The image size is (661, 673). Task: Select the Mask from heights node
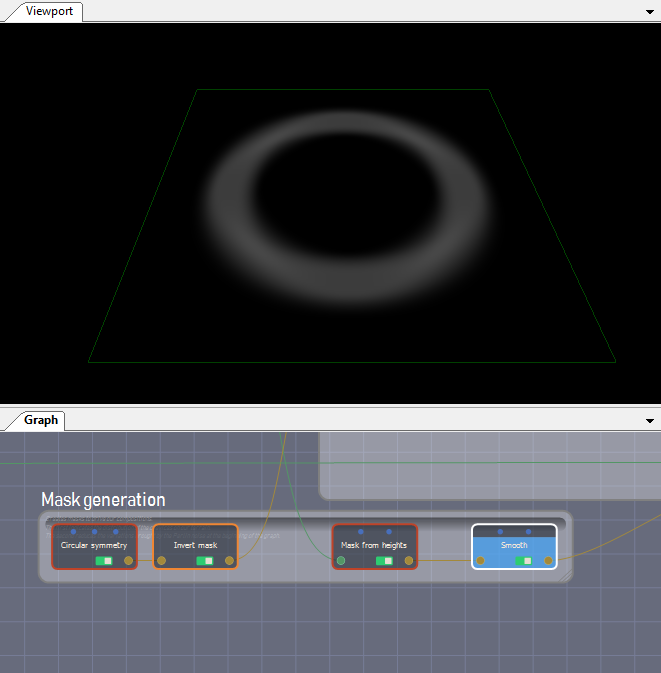coord(374,545)
